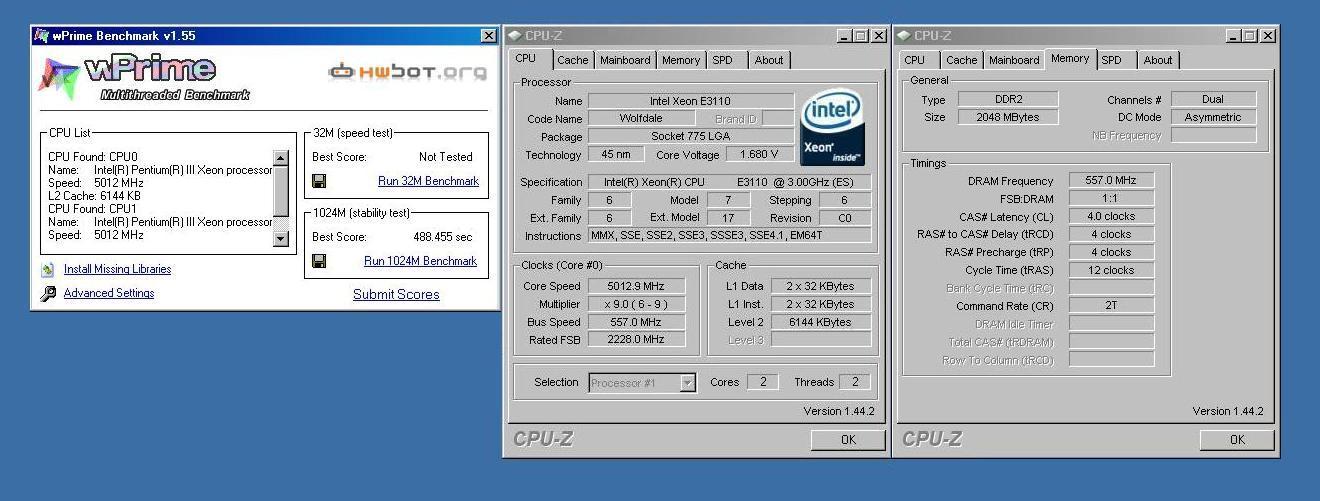
Task: Click the Install Missing Libraries icon
Action: pyautogui.click(x=47, y=269)
